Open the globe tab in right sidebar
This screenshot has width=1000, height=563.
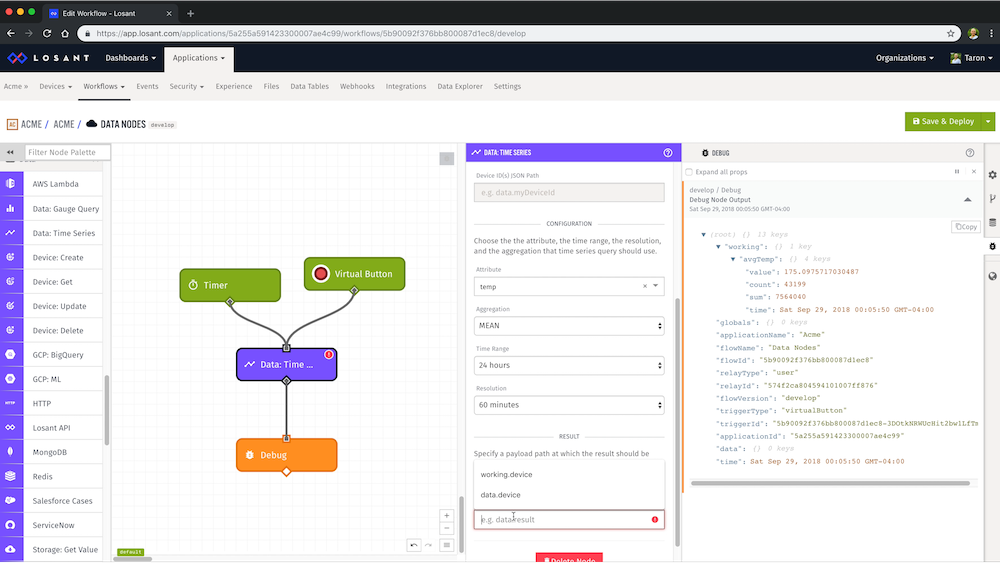992,276
